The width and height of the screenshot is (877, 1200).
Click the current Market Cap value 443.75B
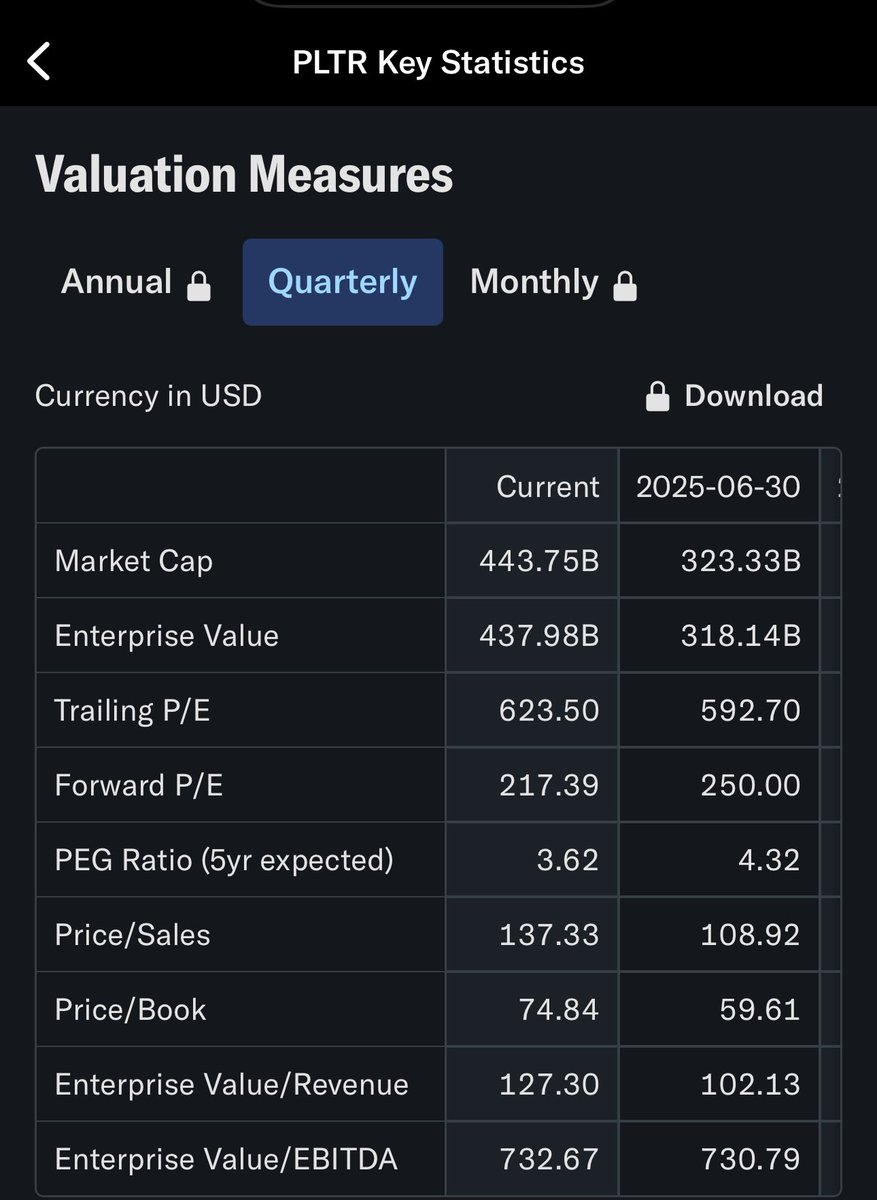pos(539,561)
